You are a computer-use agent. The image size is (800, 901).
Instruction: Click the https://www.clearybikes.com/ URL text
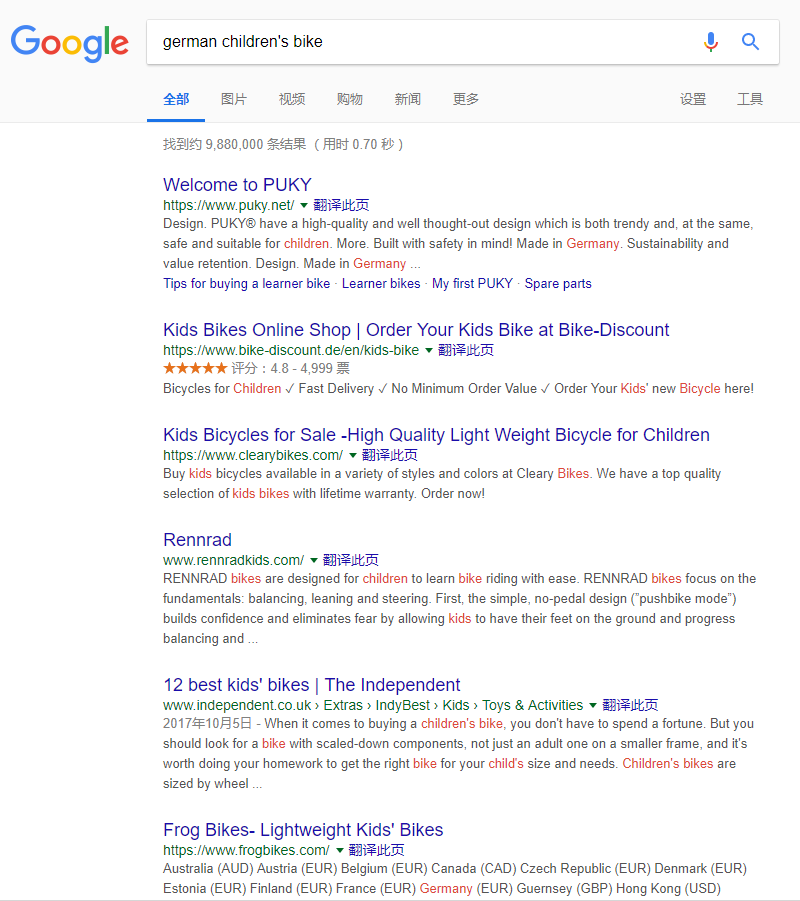pyautogui.click(x=253, y=455)
